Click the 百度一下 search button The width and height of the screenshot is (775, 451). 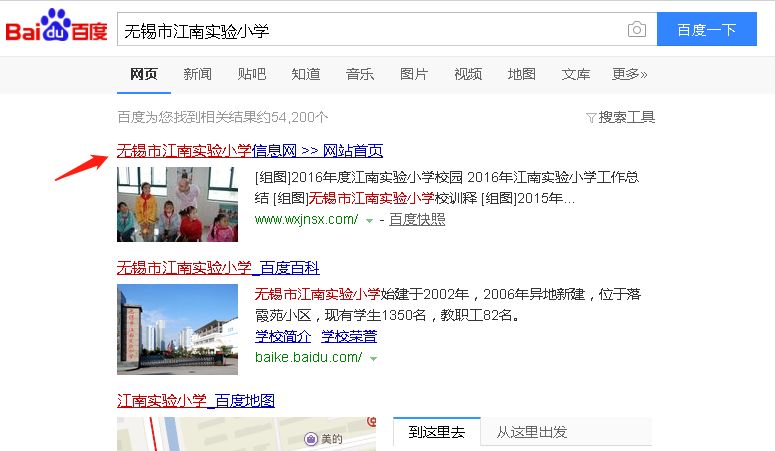pos(707,30)
